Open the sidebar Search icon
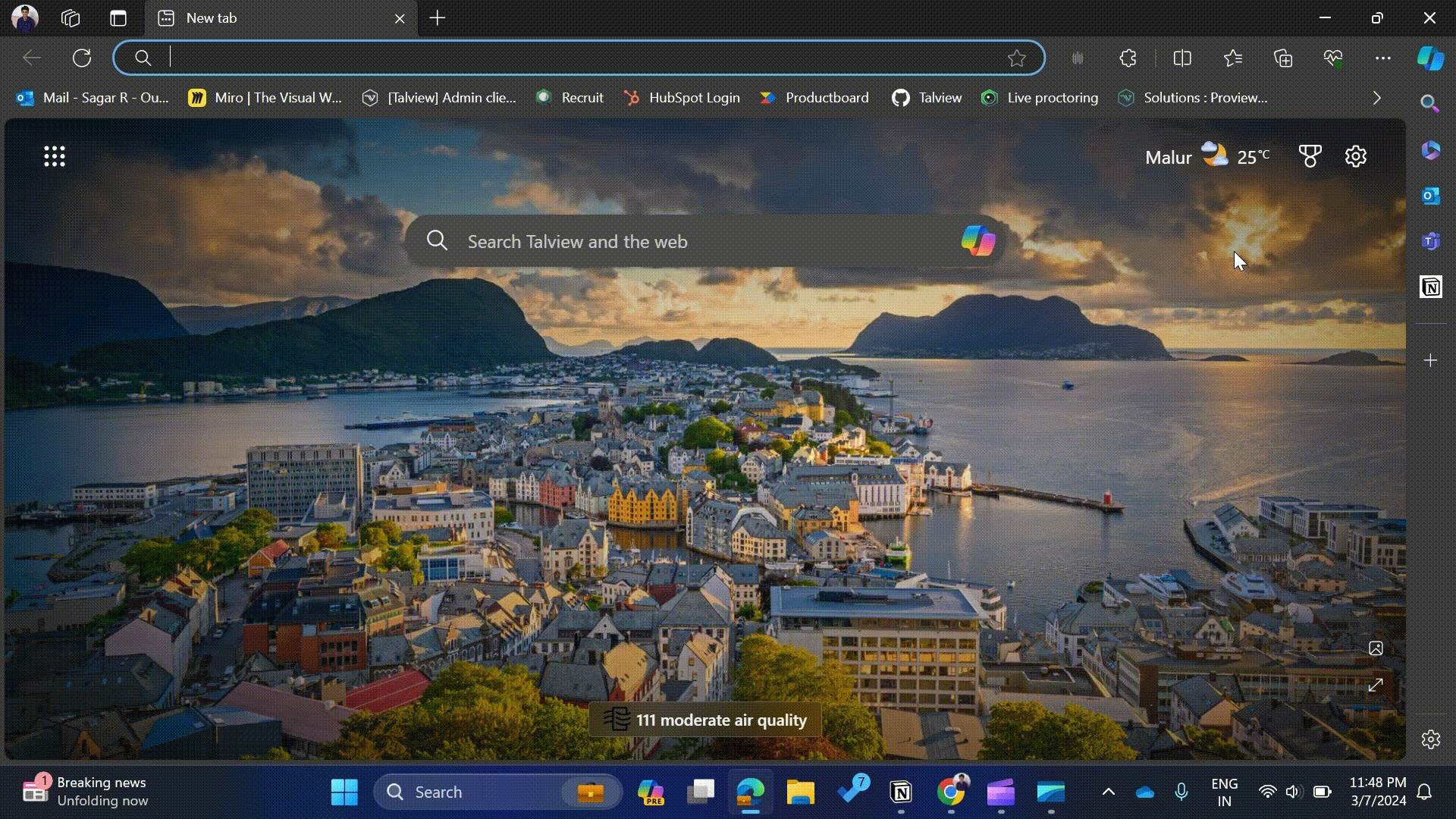1456x819 pixels. pyautogui.click(x=1430, y=103)
